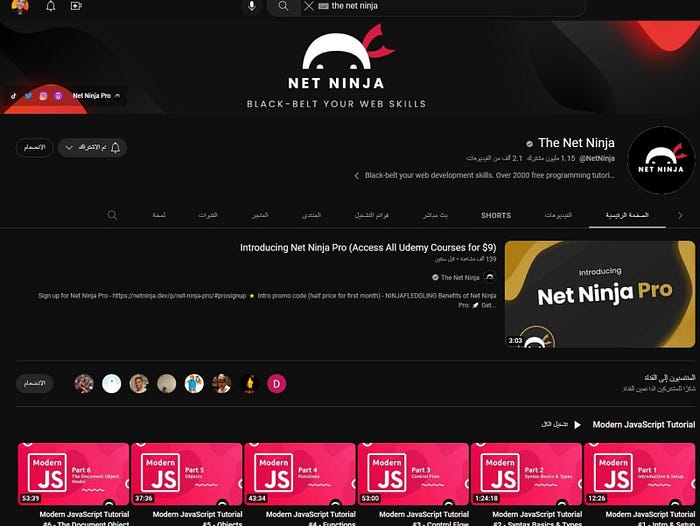Open the purple Twitch icon link on the banner

[x=58, y=96]
